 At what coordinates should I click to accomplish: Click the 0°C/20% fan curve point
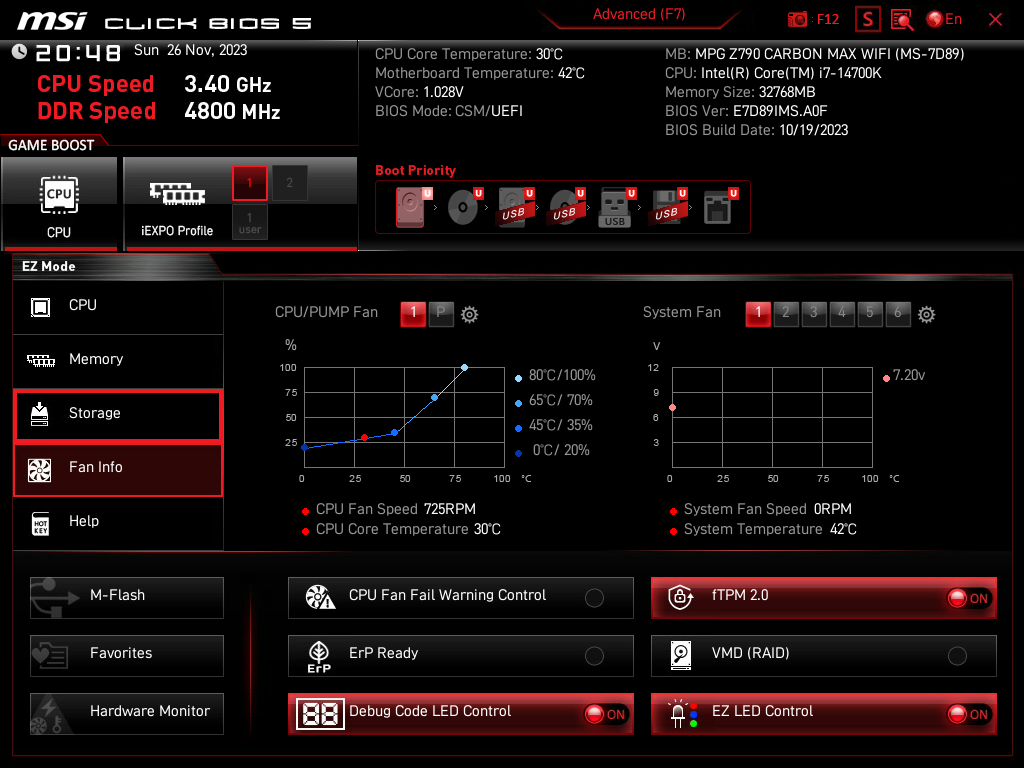coord(304,447)
